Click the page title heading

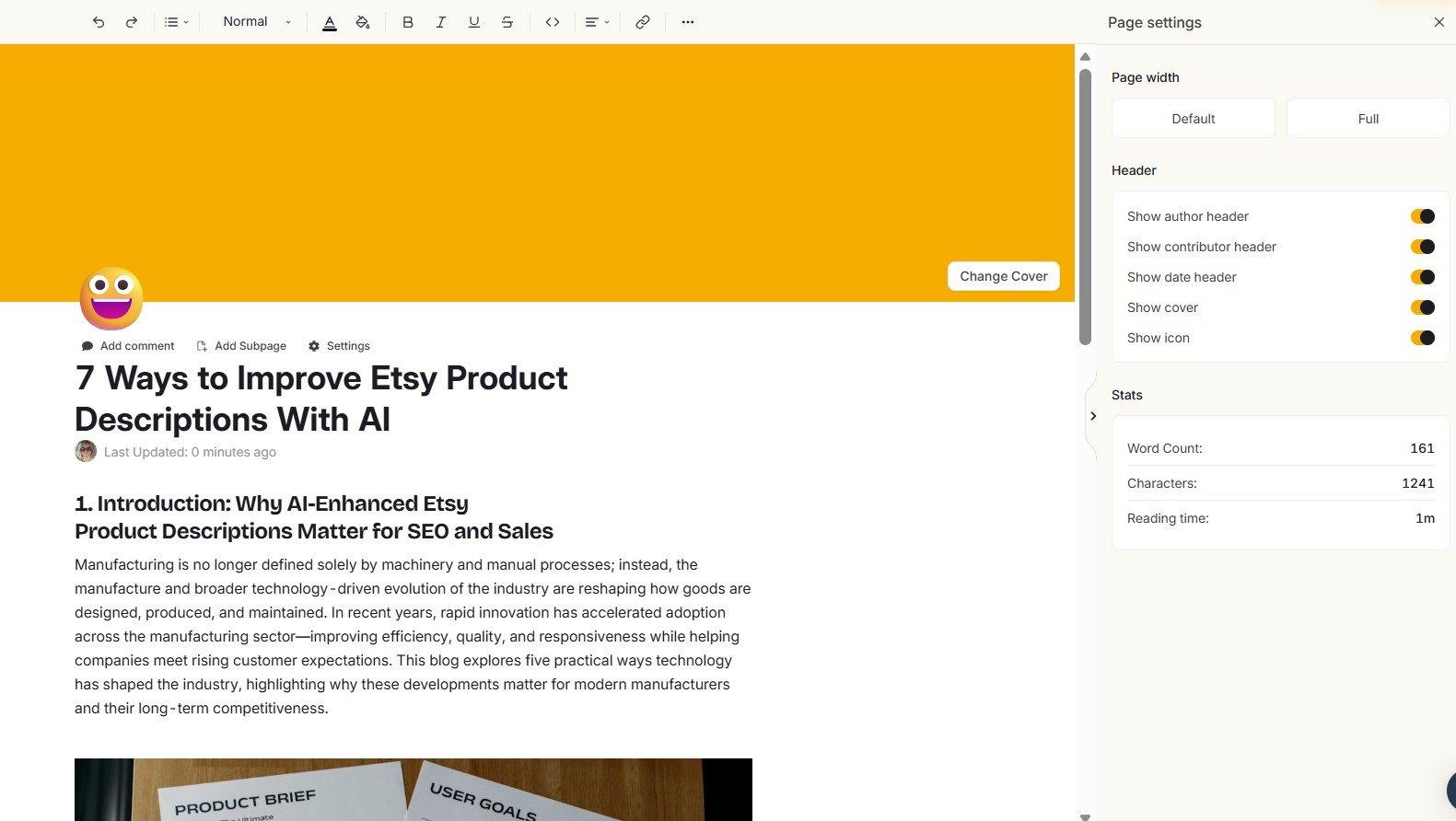click(321, 399)
